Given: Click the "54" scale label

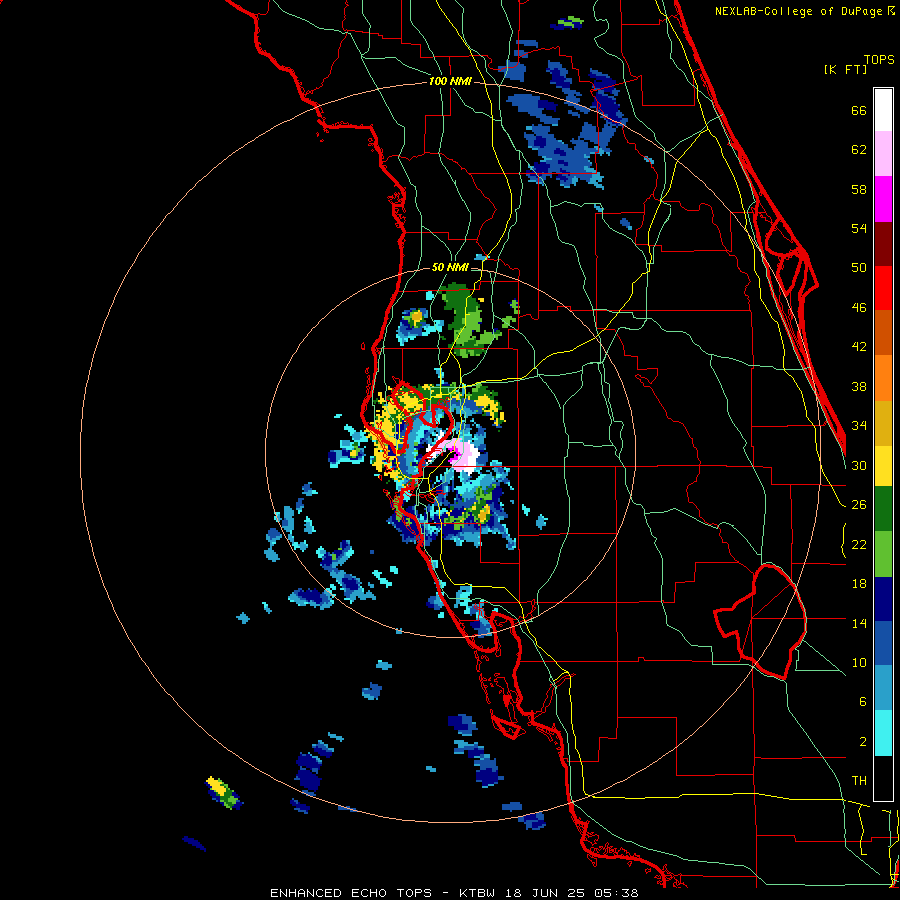Looking at the screenshot, I should [x=859, y=229].
